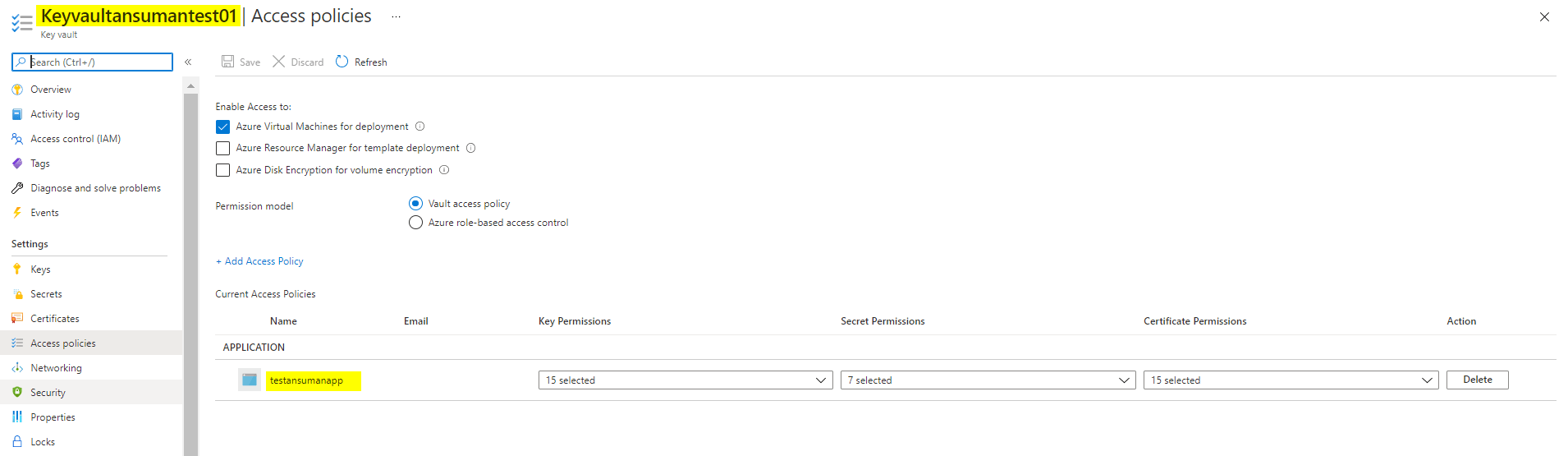Delete the testansumanapp access policy

click(x=1478, y=380)
